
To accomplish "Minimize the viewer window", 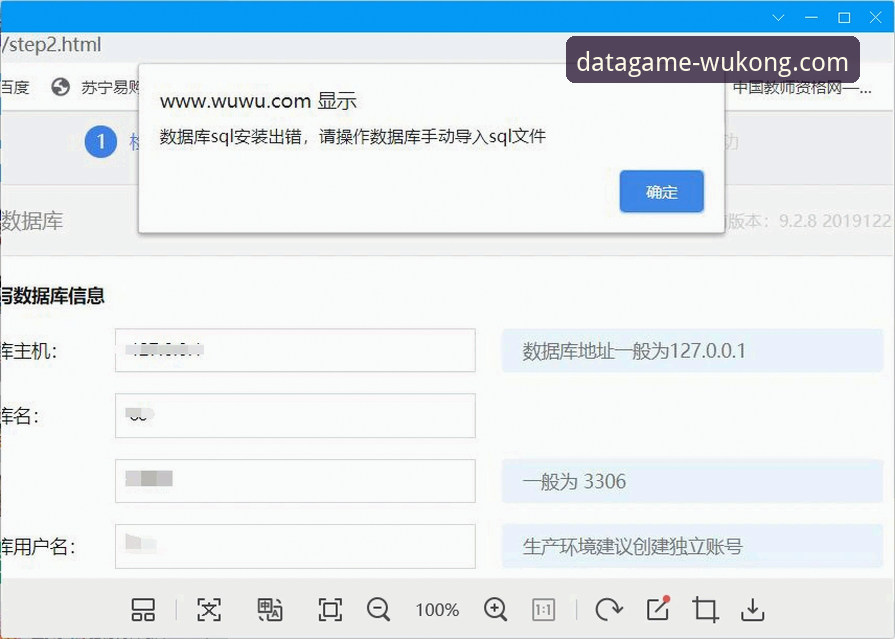I will click(811, 18).
